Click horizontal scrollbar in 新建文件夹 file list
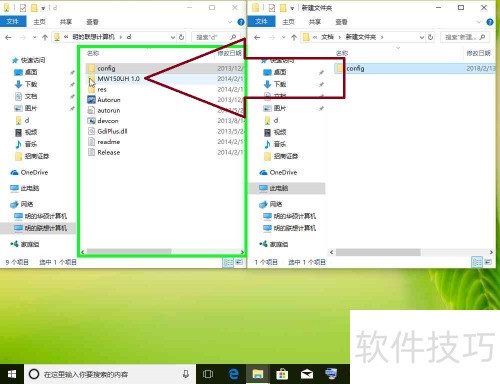 coord(378,252)
